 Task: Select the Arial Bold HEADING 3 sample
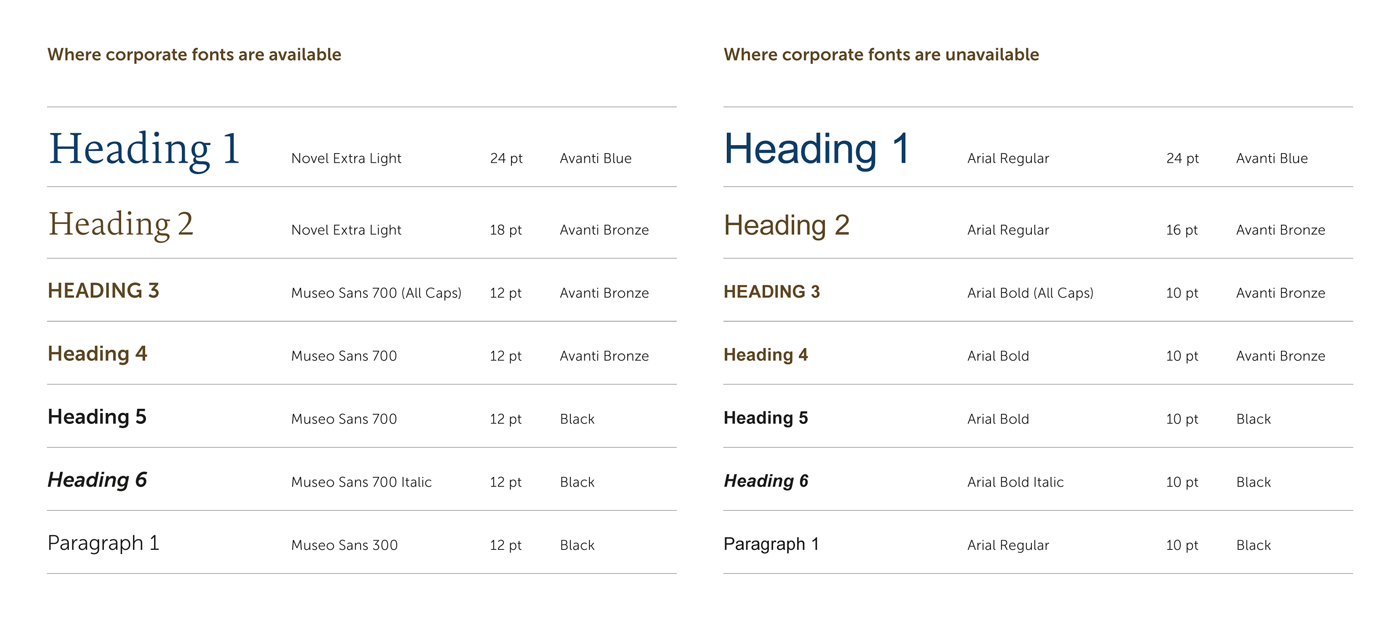[x=771, y=292]
